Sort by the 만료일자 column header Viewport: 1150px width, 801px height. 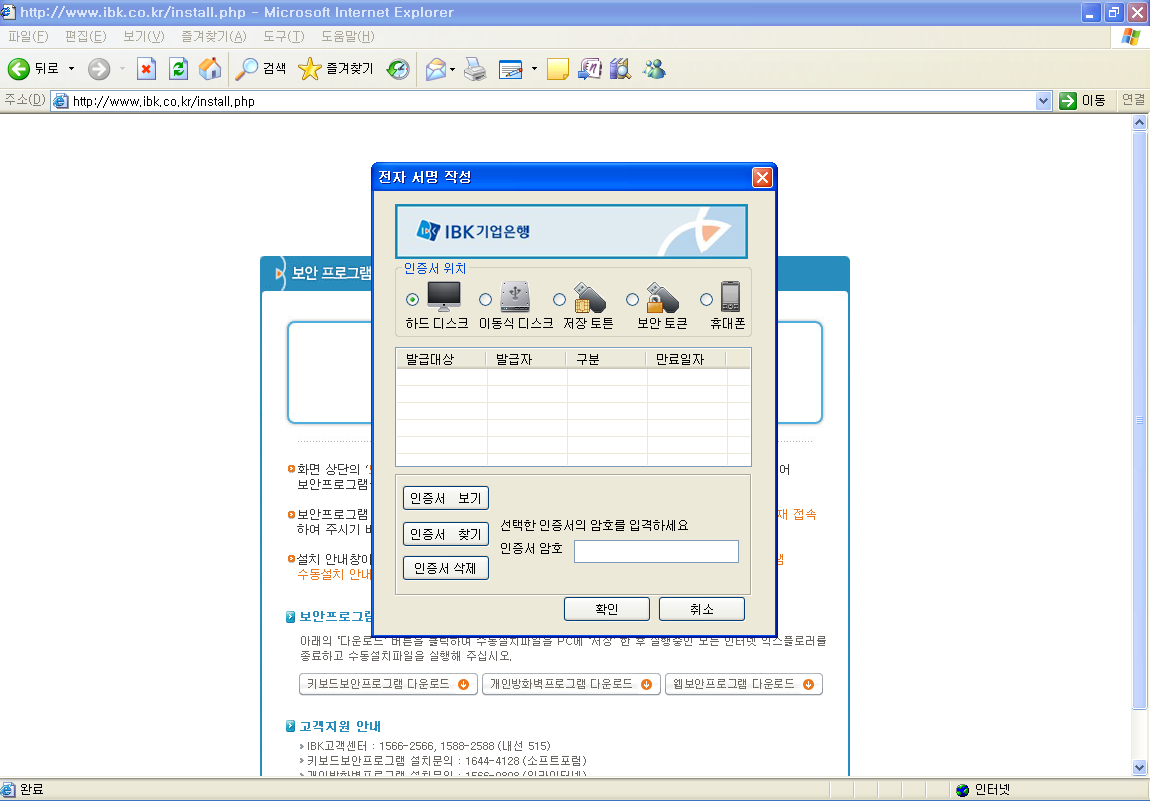(686, 359)
